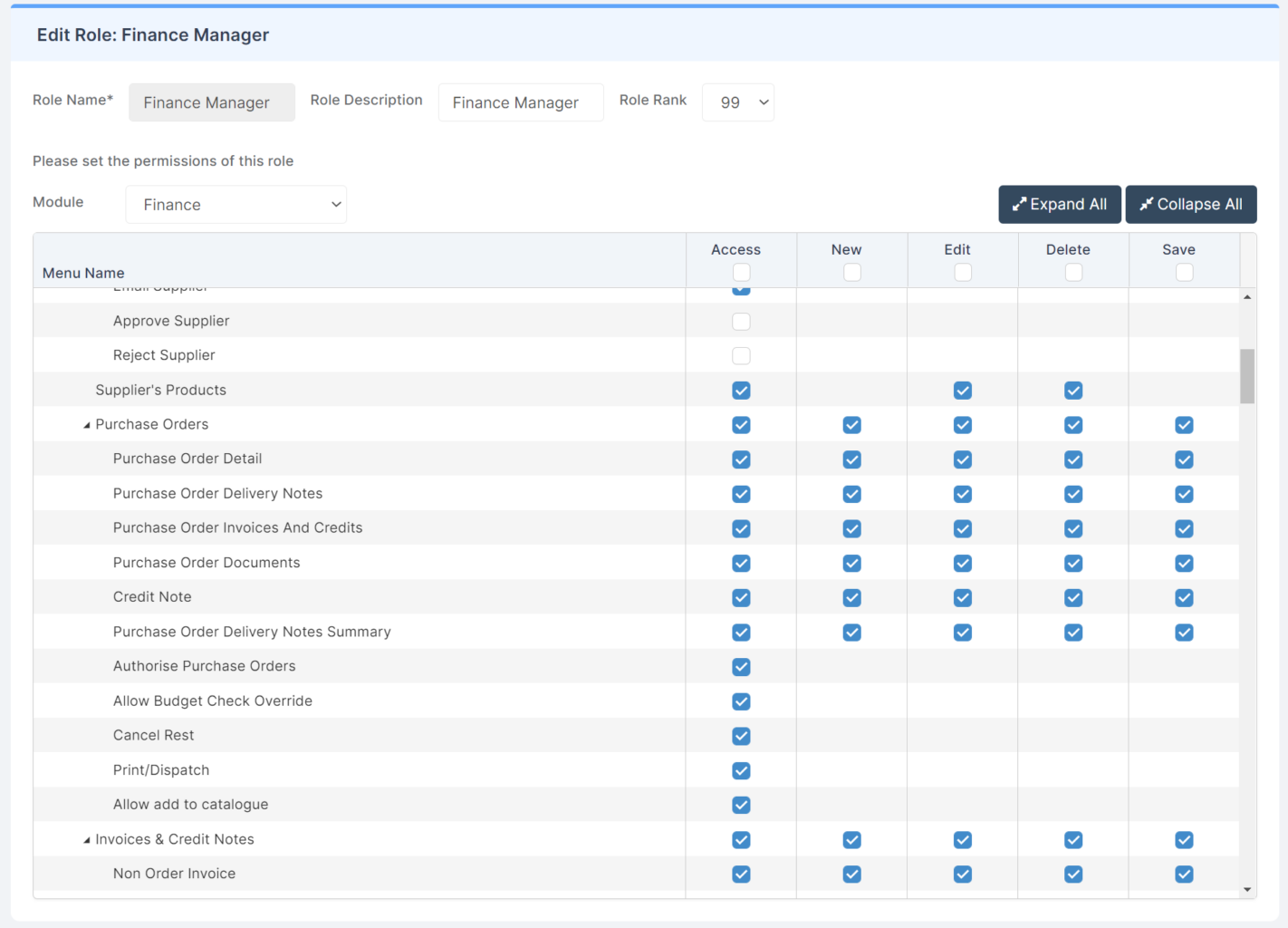Disable Access for Allow Budget Check Override

(741, 701)
